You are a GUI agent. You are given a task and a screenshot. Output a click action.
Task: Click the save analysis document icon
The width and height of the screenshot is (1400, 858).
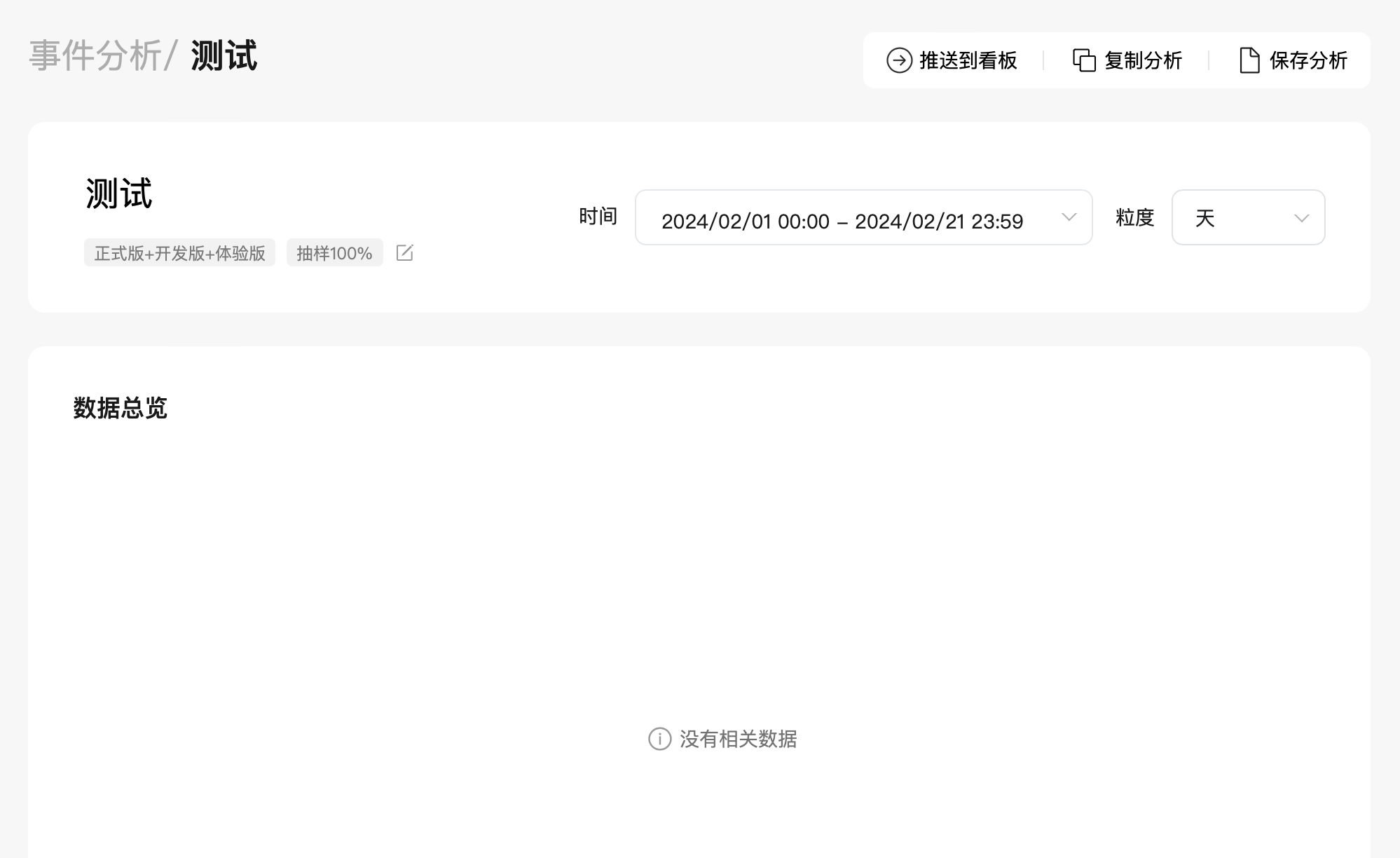click(1249, 60)
